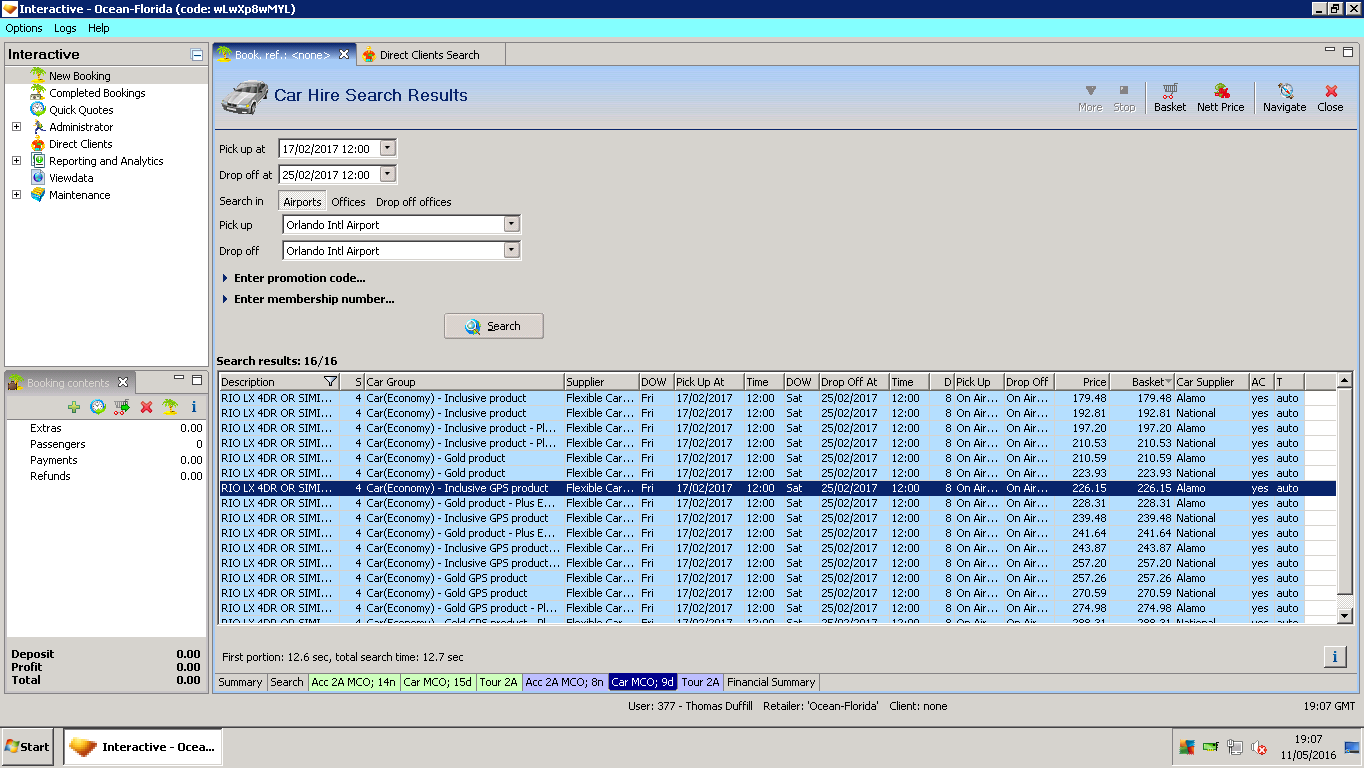
Task: Click the filter icon in Description column header
Action: pyautogui.click(x=331, y=382)
